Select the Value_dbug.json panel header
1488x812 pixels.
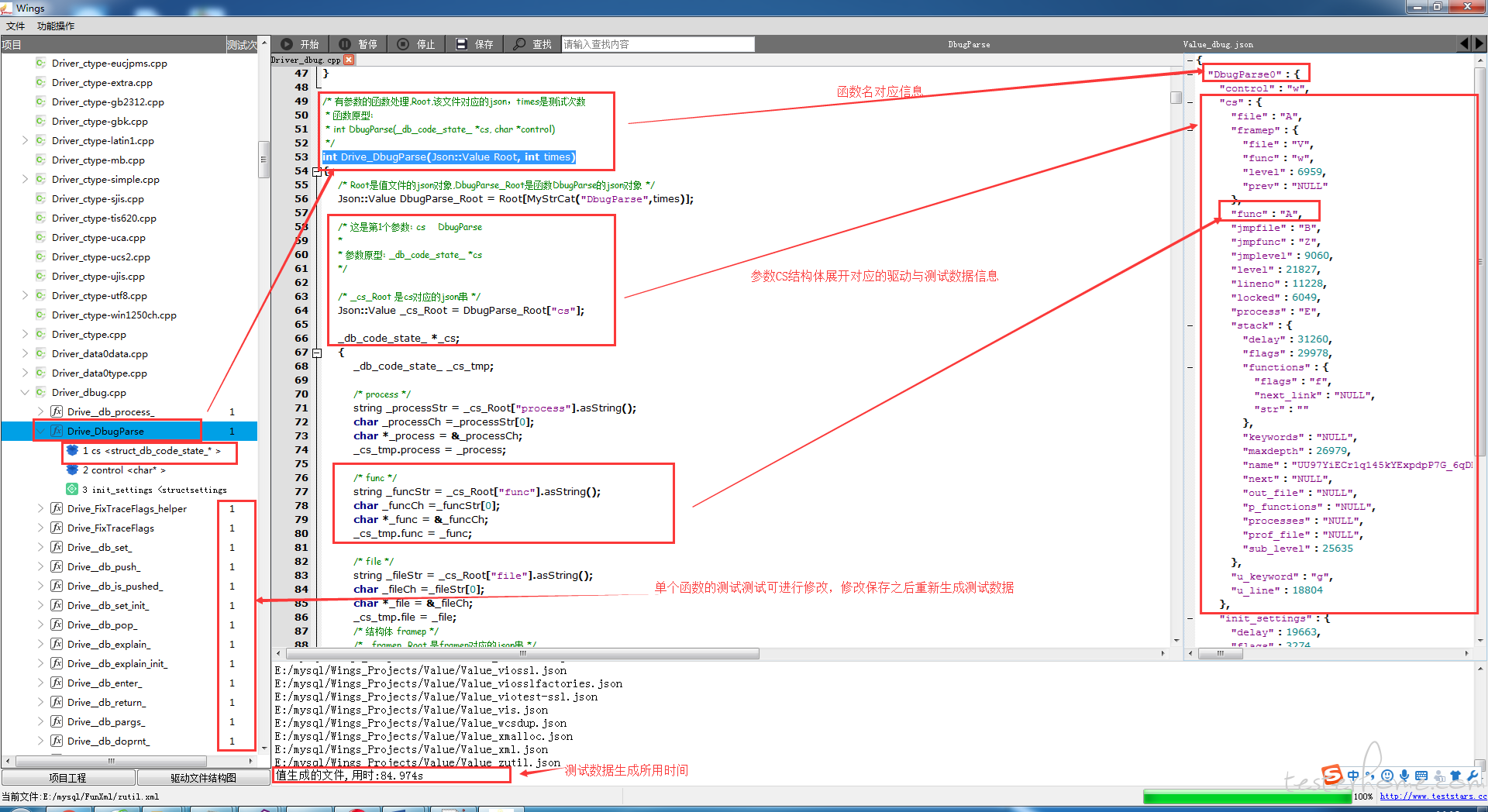(1218, 44)
